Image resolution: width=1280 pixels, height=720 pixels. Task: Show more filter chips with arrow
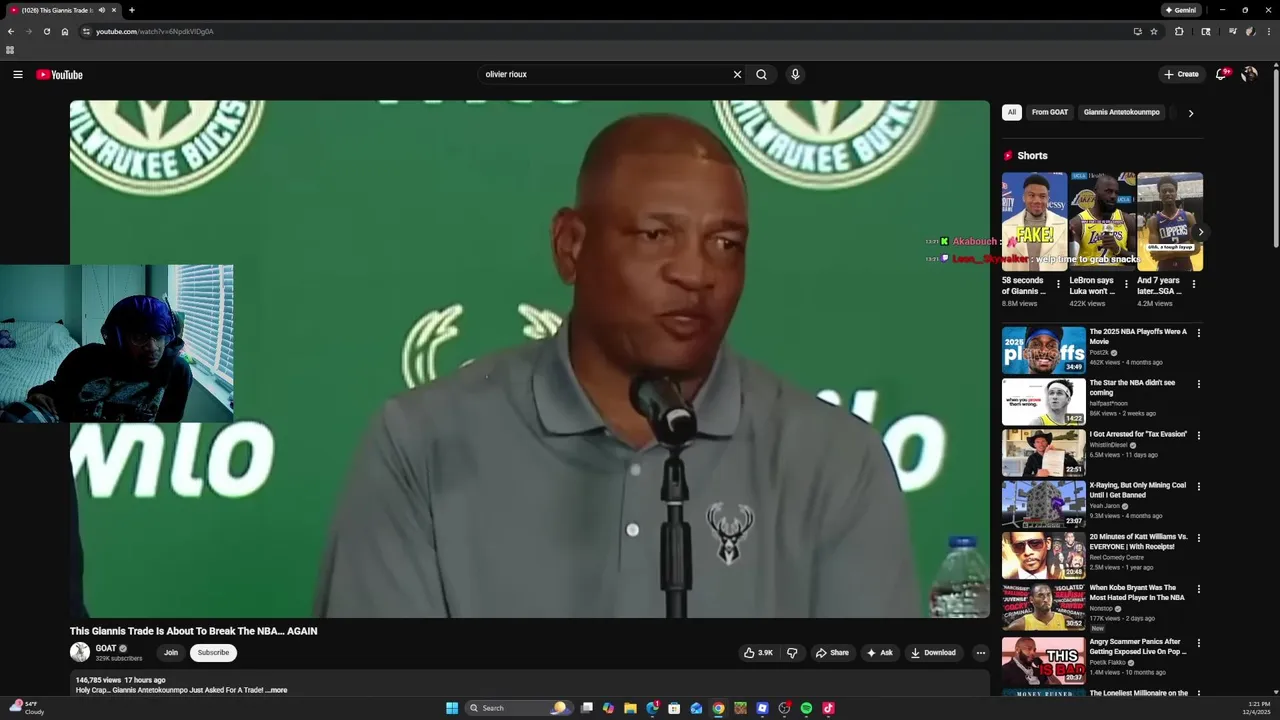(x=1190, y=113)
